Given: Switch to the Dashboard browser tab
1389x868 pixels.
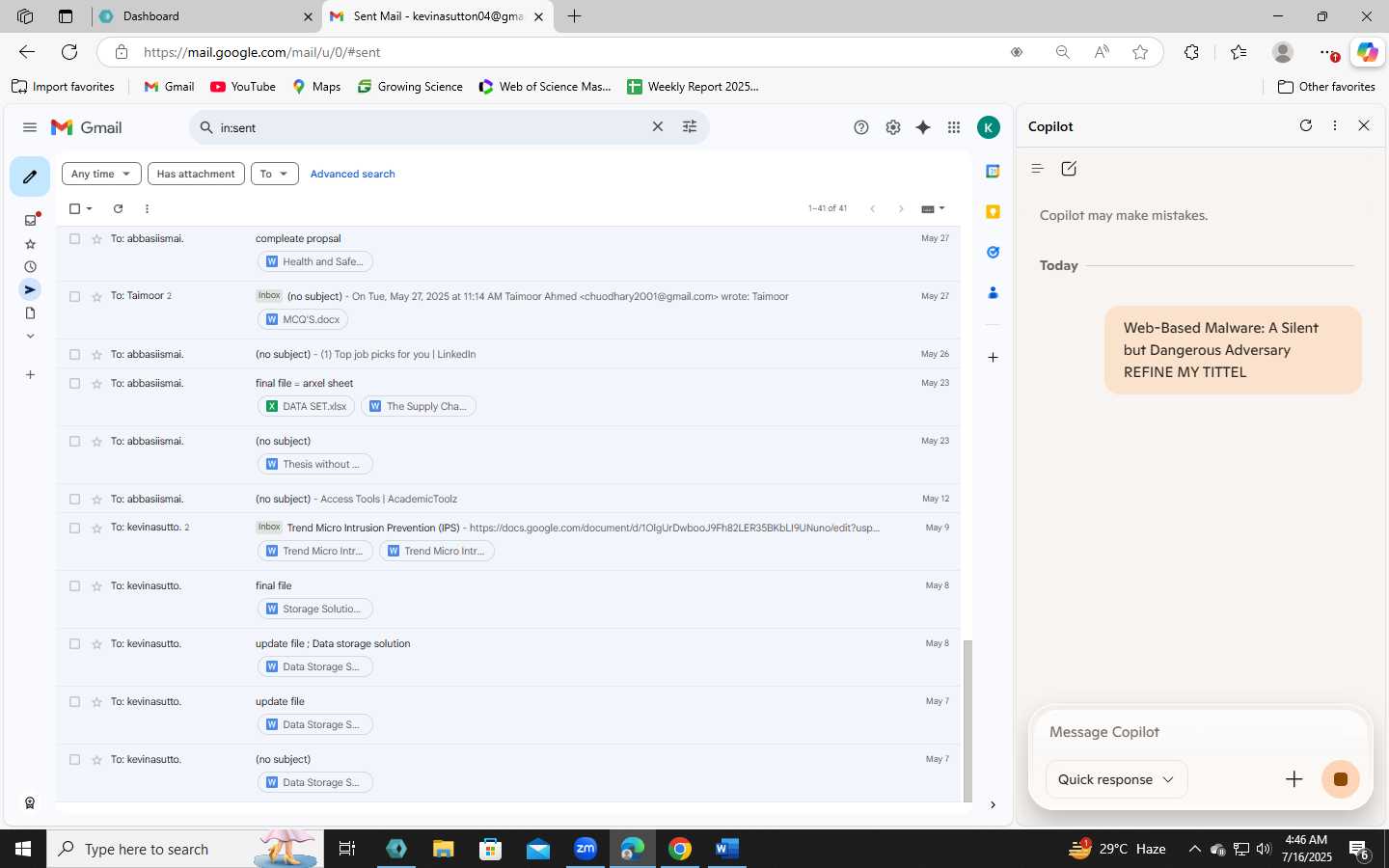Looking at the screenshot, I should (x=207, y=16).
